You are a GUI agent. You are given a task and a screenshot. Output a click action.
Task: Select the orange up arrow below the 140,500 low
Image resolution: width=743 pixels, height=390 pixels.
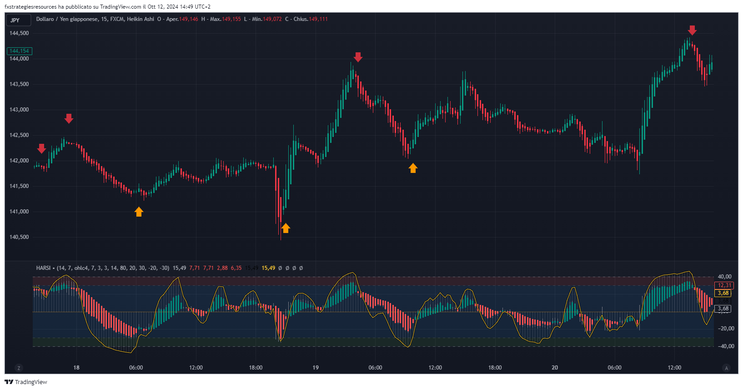[285, 228]
